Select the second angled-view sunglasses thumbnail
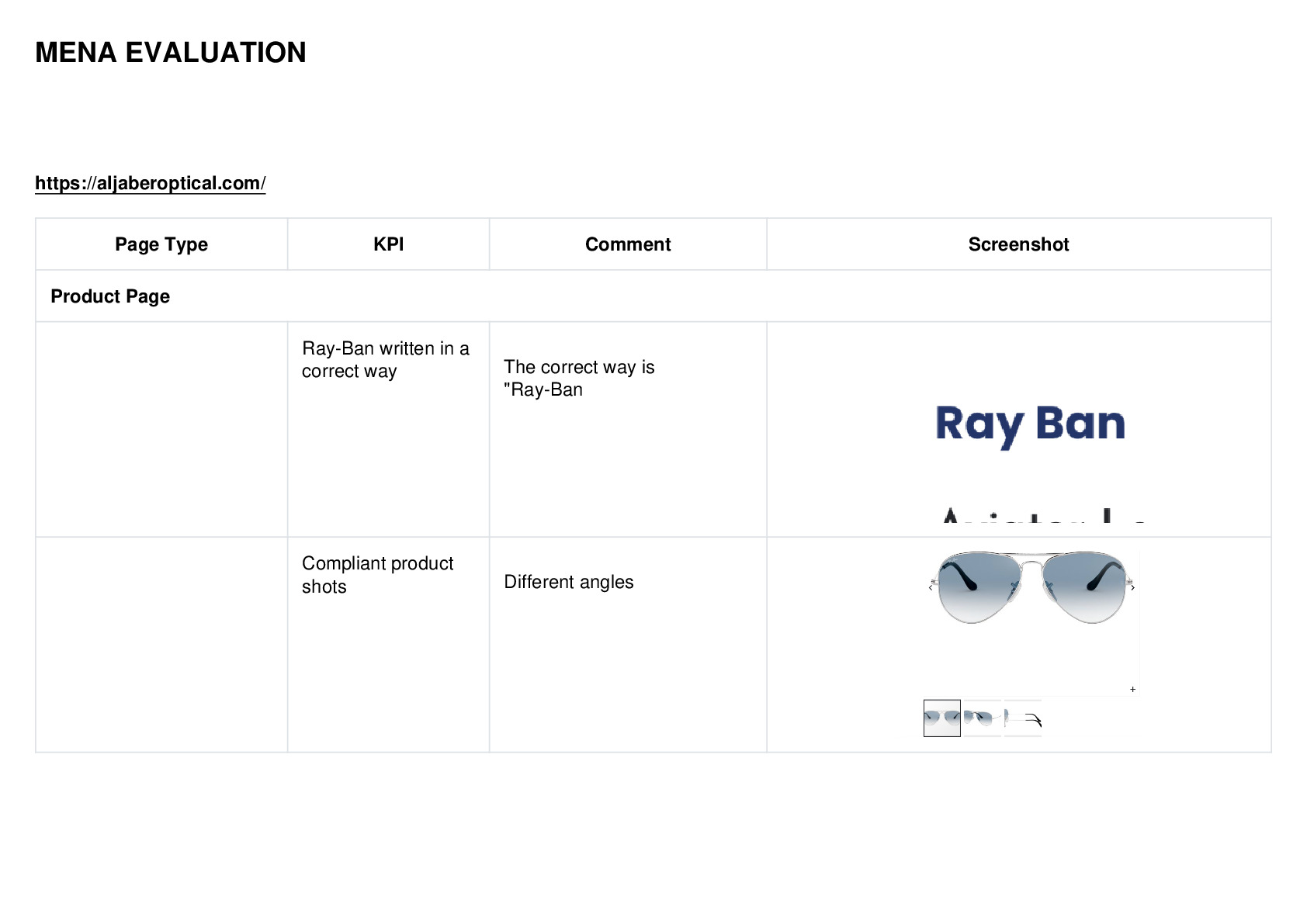 point(983,718)
